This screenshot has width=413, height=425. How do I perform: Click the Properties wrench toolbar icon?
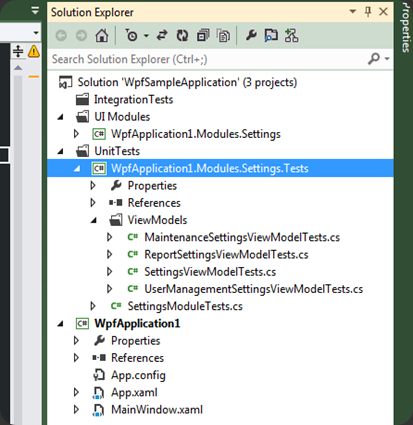pos(251,35)
